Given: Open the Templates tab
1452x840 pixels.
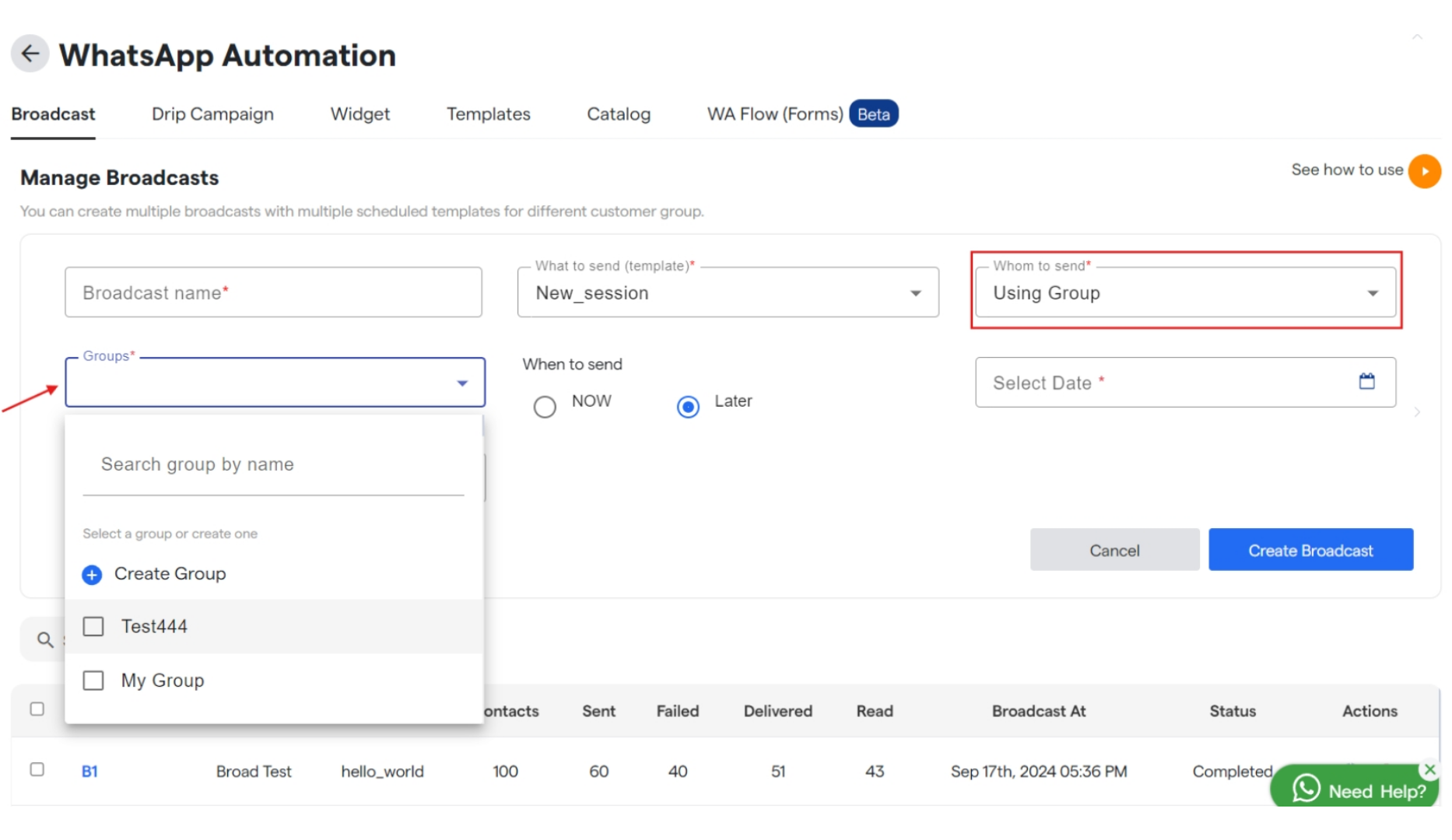Looking at the screenshot, I should pos(488,114).
